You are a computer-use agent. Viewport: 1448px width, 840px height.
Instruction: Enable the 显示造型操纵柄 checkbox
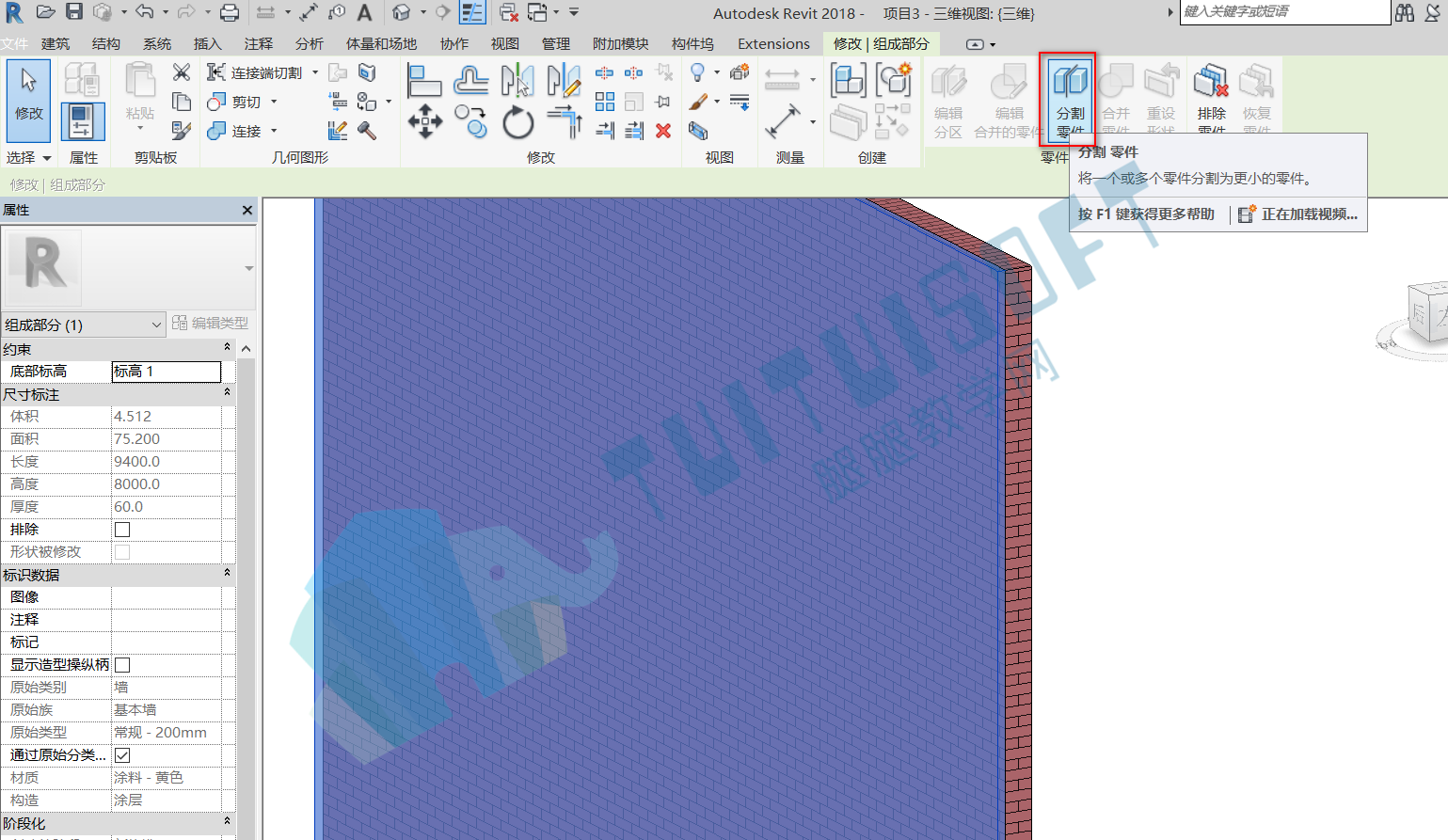(x=122, y=665)
